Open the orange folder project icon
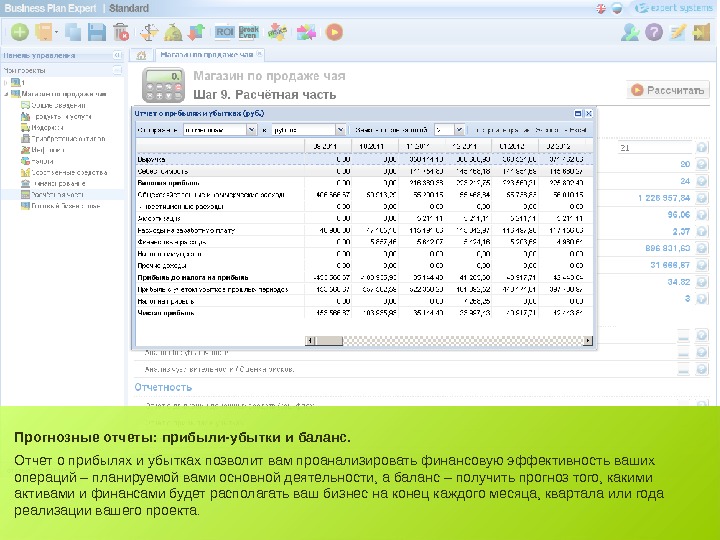 44,32
